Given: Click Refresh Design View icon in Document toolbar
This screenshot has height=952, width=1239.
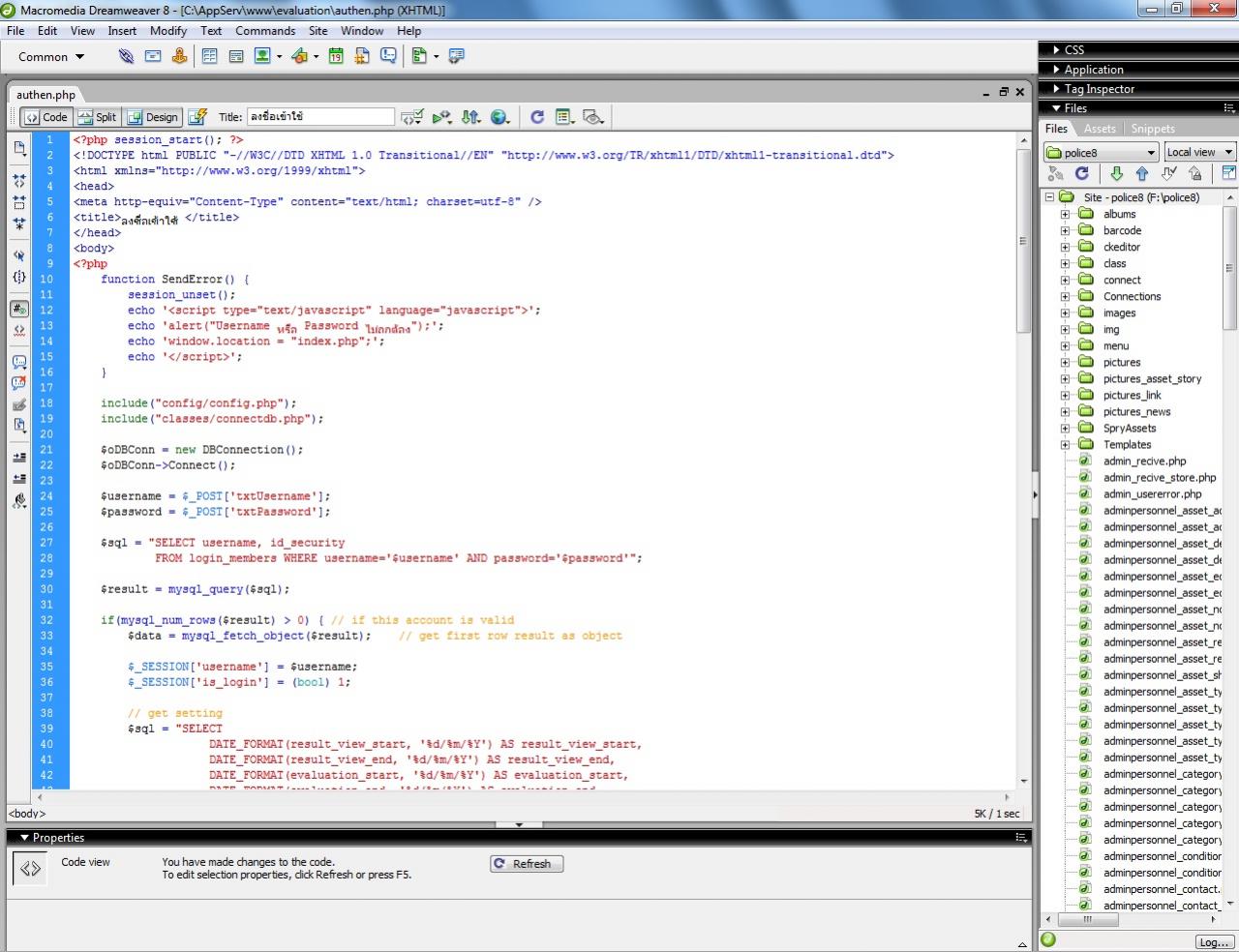Looking at the screenshot, I should (537, 117).
